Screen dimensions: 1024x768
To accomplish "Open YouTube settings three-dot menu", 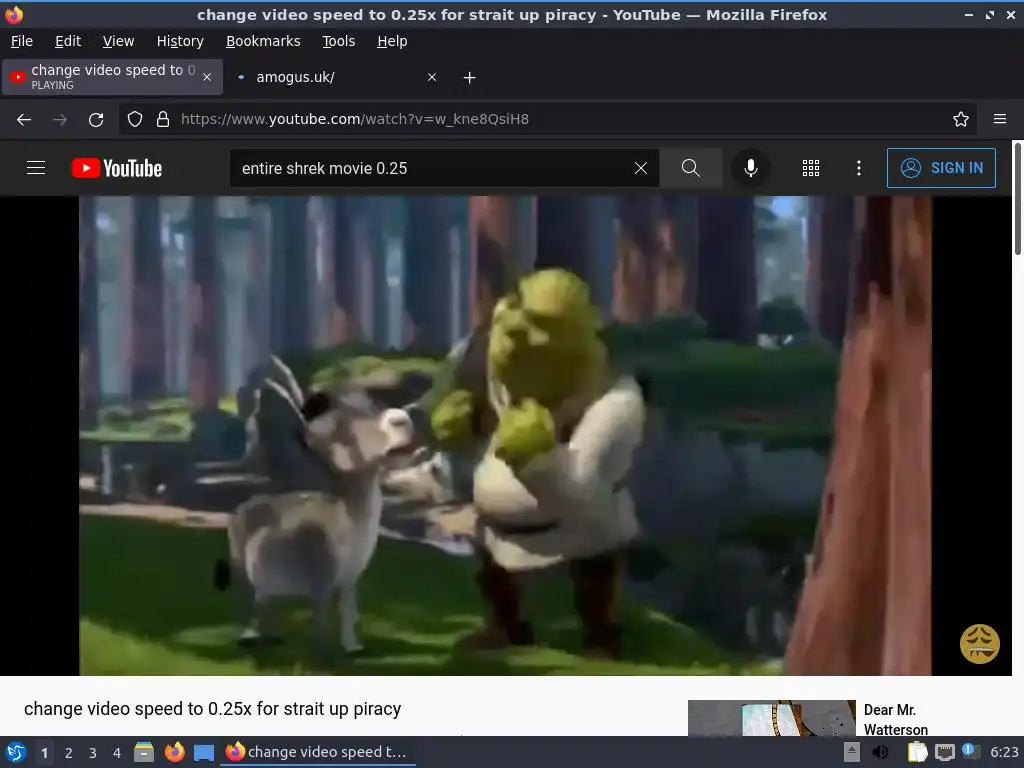I will (x=859, y=168).
